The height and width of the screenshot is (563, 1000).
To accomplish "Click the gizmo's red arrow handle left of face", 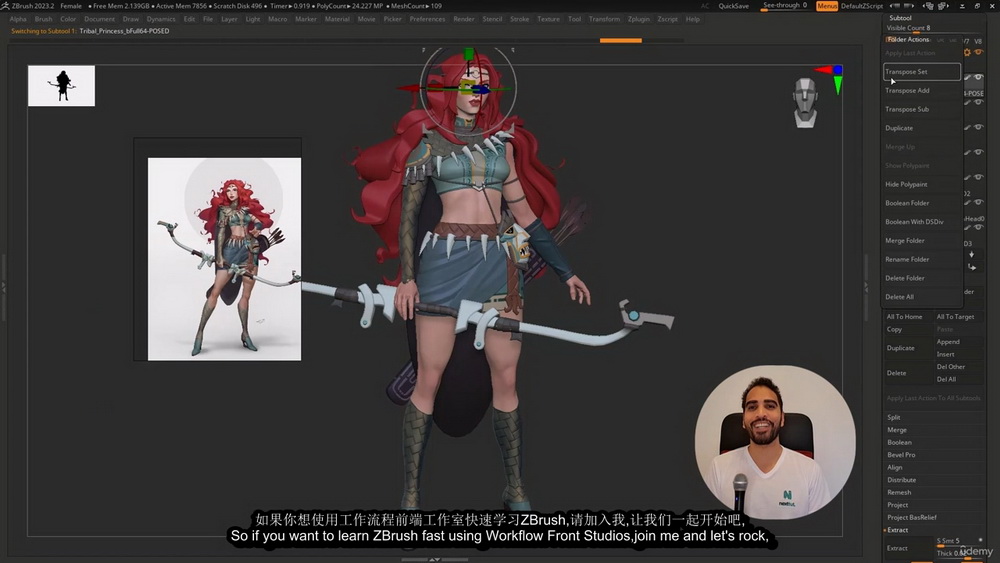I will (x=408, y=89).
